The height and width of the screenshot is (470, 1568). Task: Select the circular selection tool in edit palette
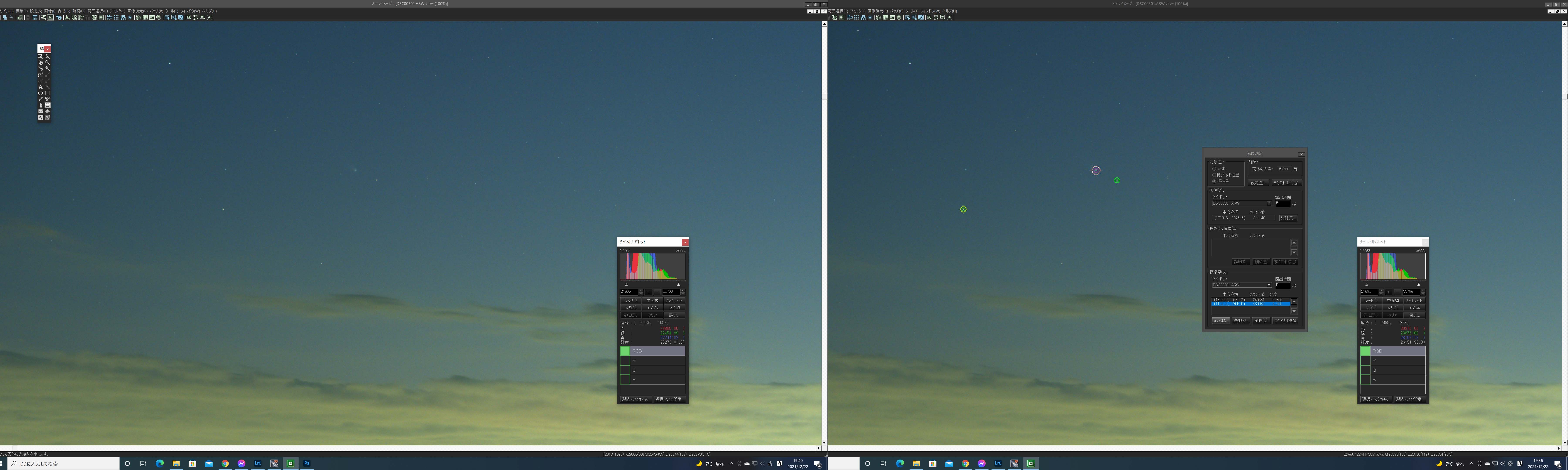click(47, 57)
